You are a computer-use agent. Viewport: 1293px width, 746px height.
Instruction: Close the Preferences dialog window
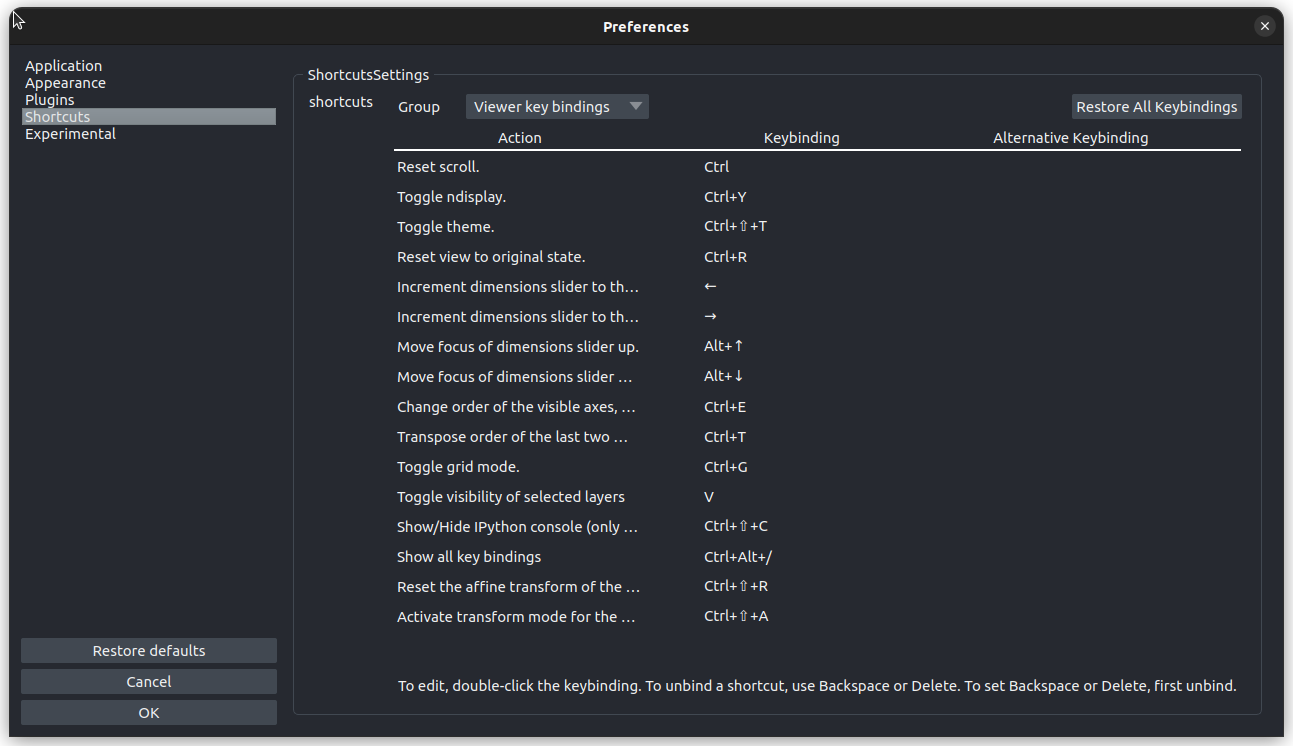pos(1265,27)
